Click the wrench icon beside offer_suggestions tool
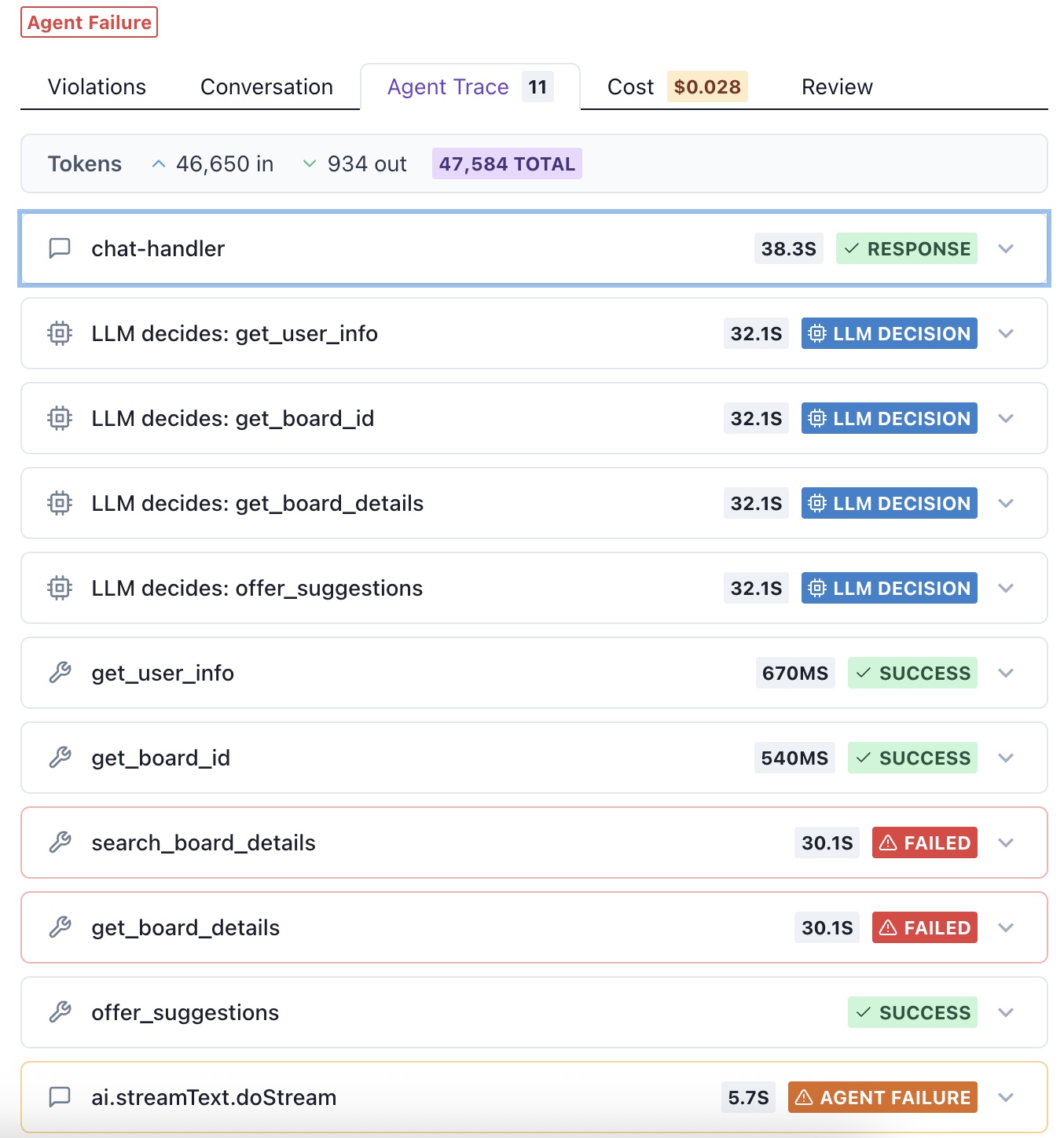Viewport: 1064px width, 1138px height. (60, 1012)
